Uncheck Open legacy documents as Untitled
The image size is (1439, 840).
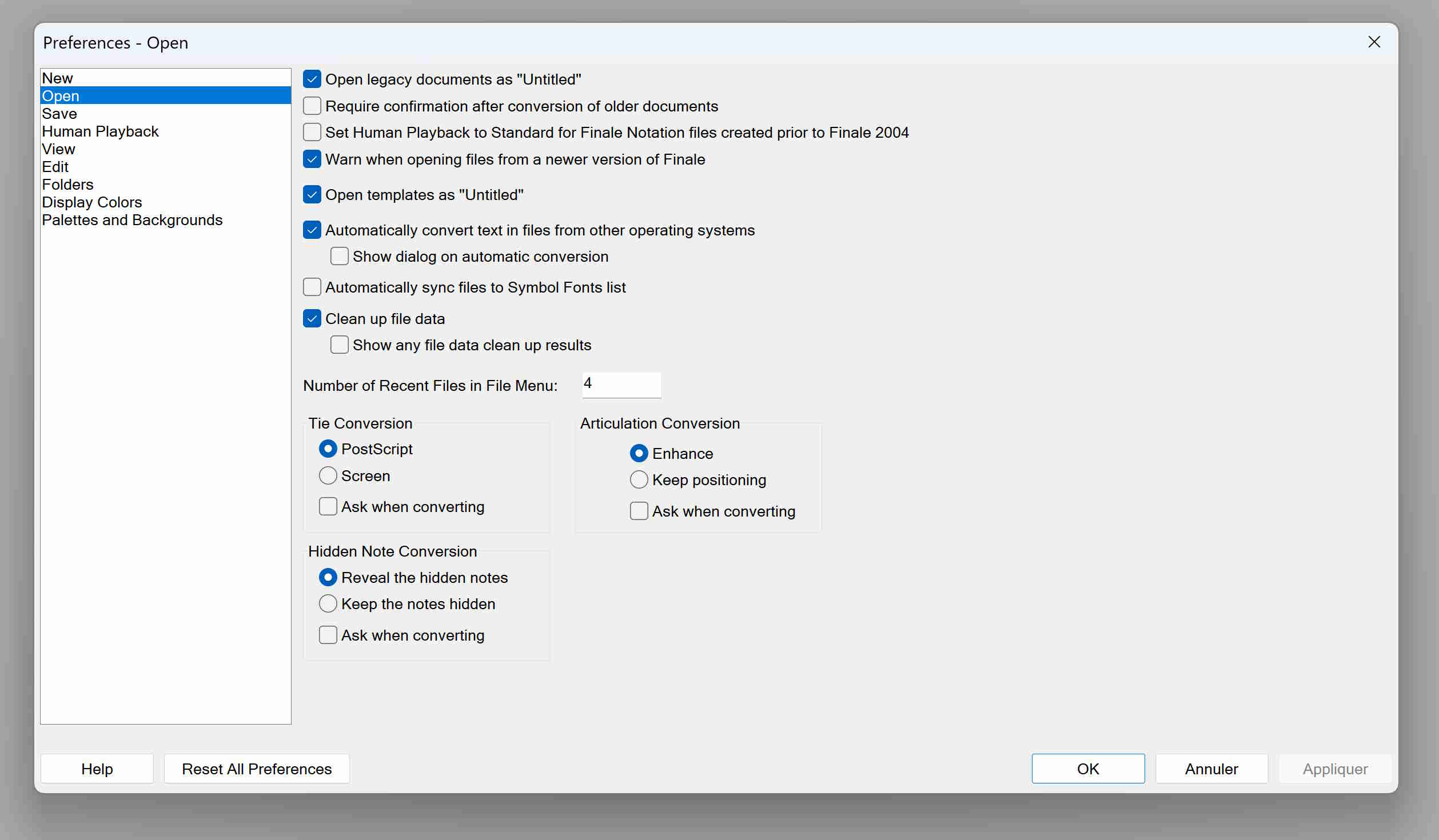(312, 79)
